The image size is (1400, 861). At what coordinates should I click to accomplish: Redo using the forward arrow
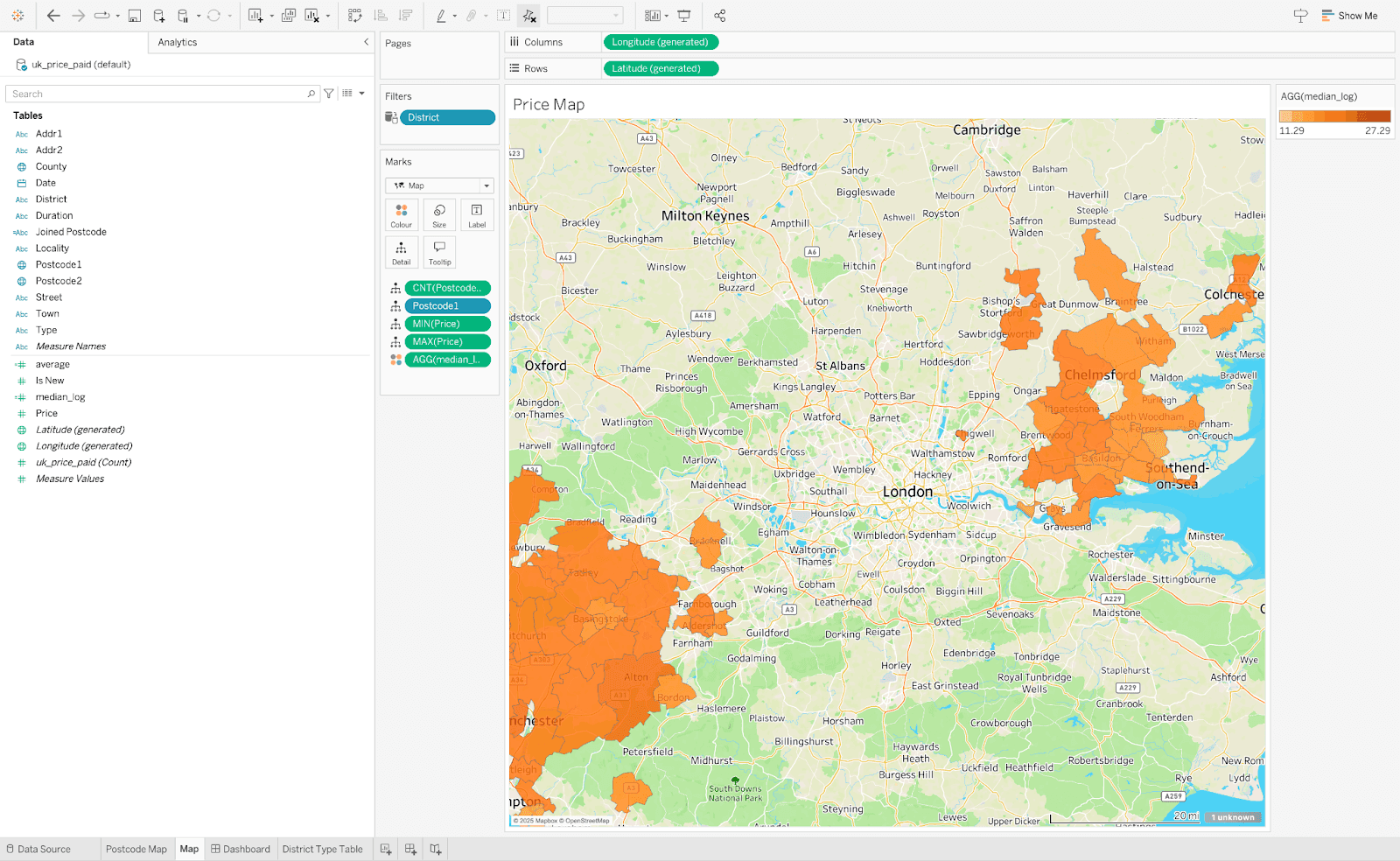pos(78,16)
